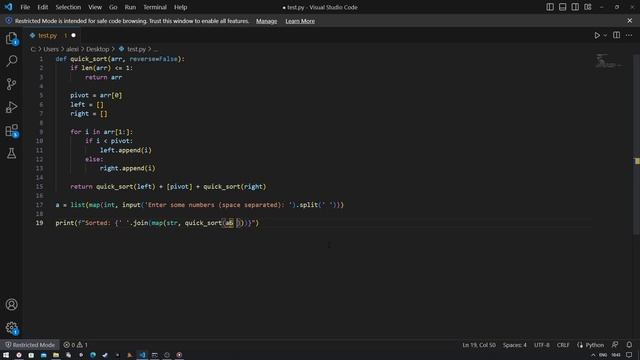Change the UTF-8 file encoding
Screen dimensions: 640x360
point(542,345)
